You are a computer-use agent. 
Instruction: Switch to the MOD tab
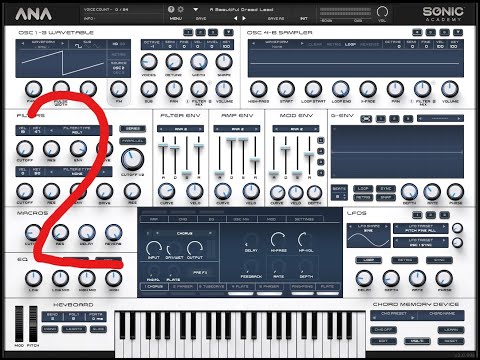click(271, 219)
